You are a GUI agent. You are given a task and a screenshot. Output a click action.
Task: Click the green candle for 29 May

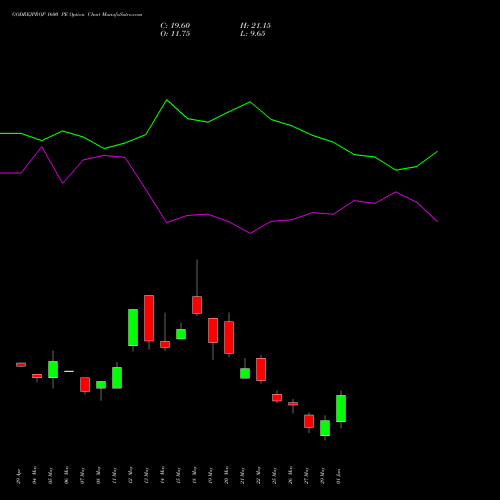pos(325,428)
